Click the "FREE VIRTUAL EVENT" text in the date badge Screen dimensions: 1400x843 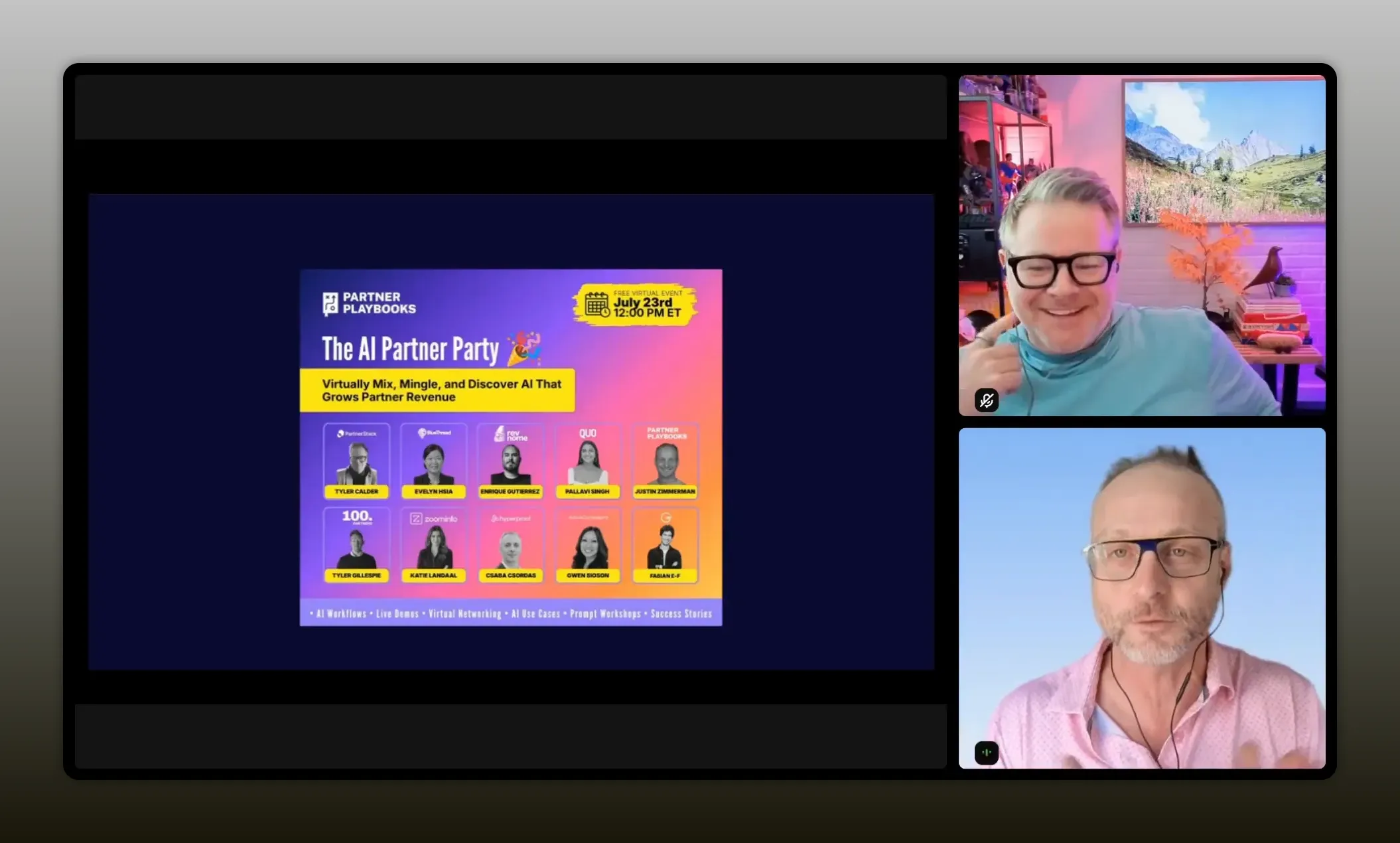click(648, 293)
